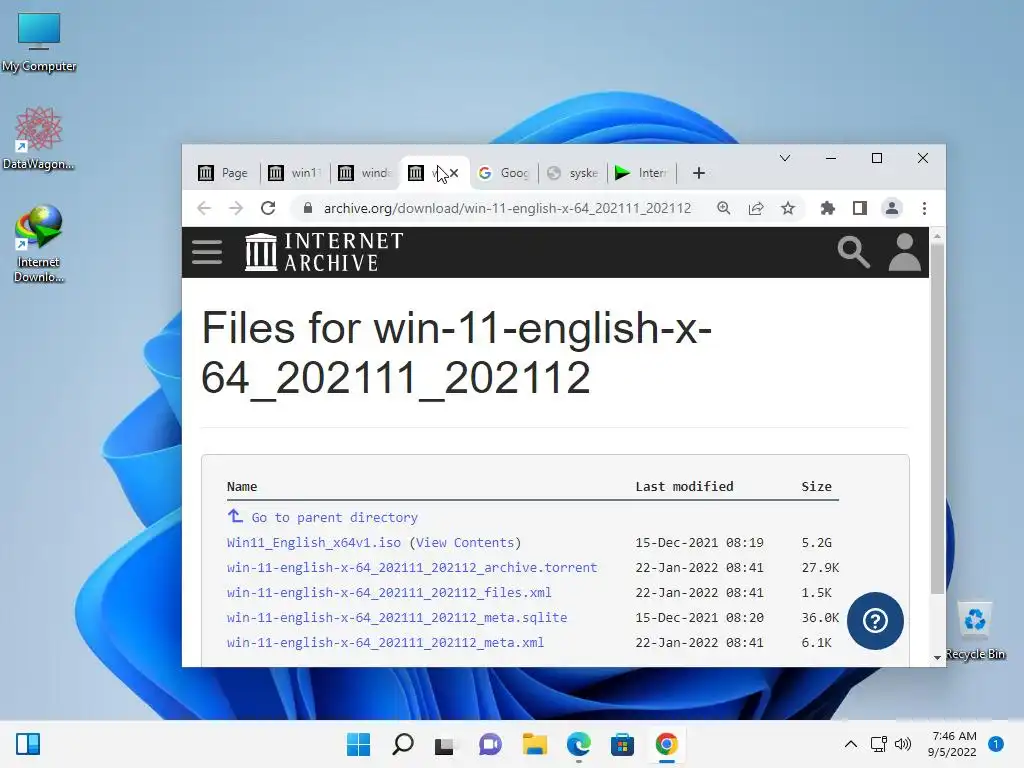Click the Size column header

click(x=816, y=487)
